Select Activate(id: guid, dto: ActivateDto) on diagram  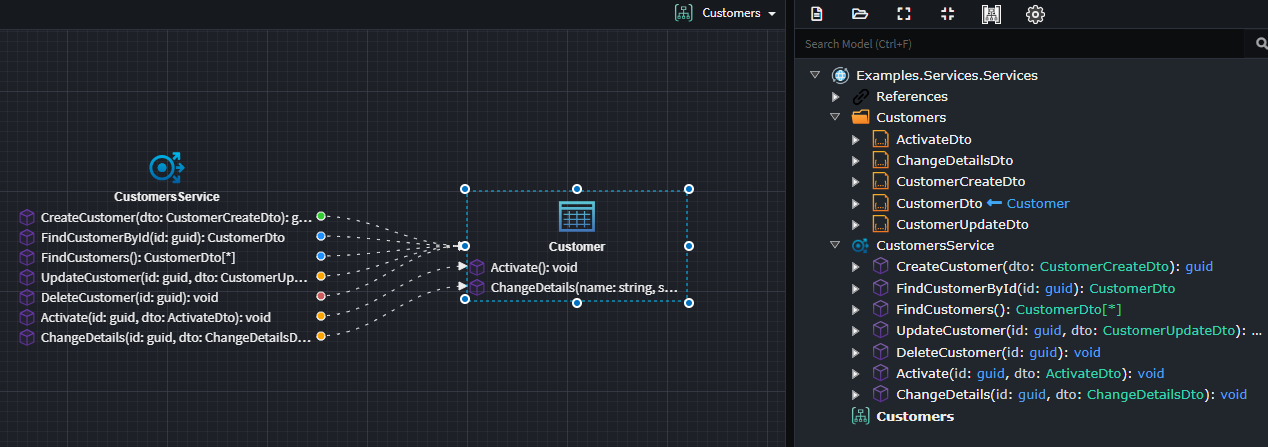click(156, 317)
